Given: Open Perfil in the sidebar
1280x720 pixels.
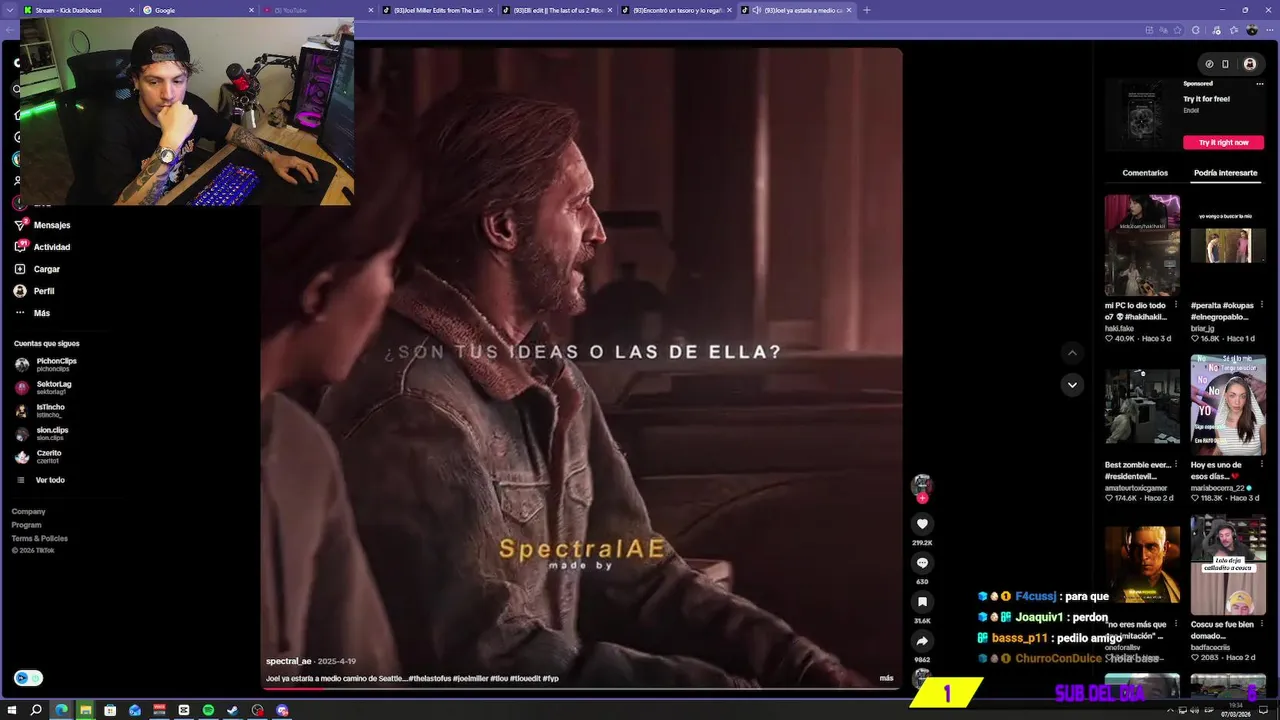Looking at the screenshot, I should click(x=34, y=291).
